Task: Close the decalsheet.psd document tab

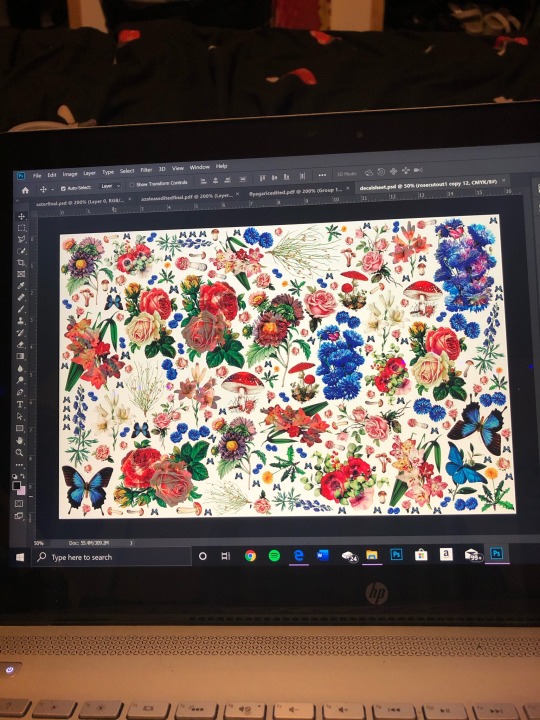Action: 504,181
